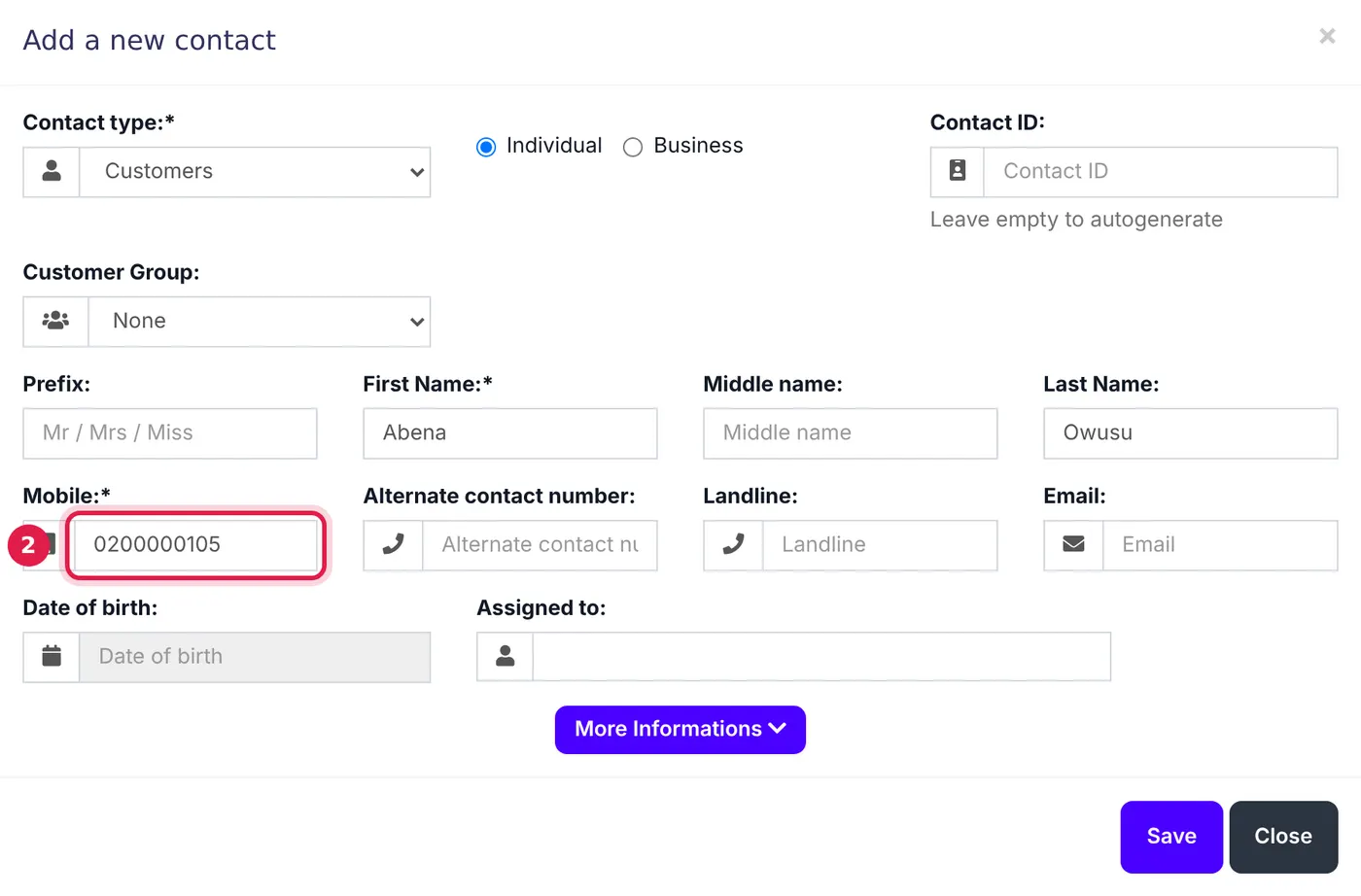This screenshot has height=896, width=1361.
Task: Click the 'Leave empty to autogenerate' hint text
Action: pyautogui.click(x=1076, y=220)
